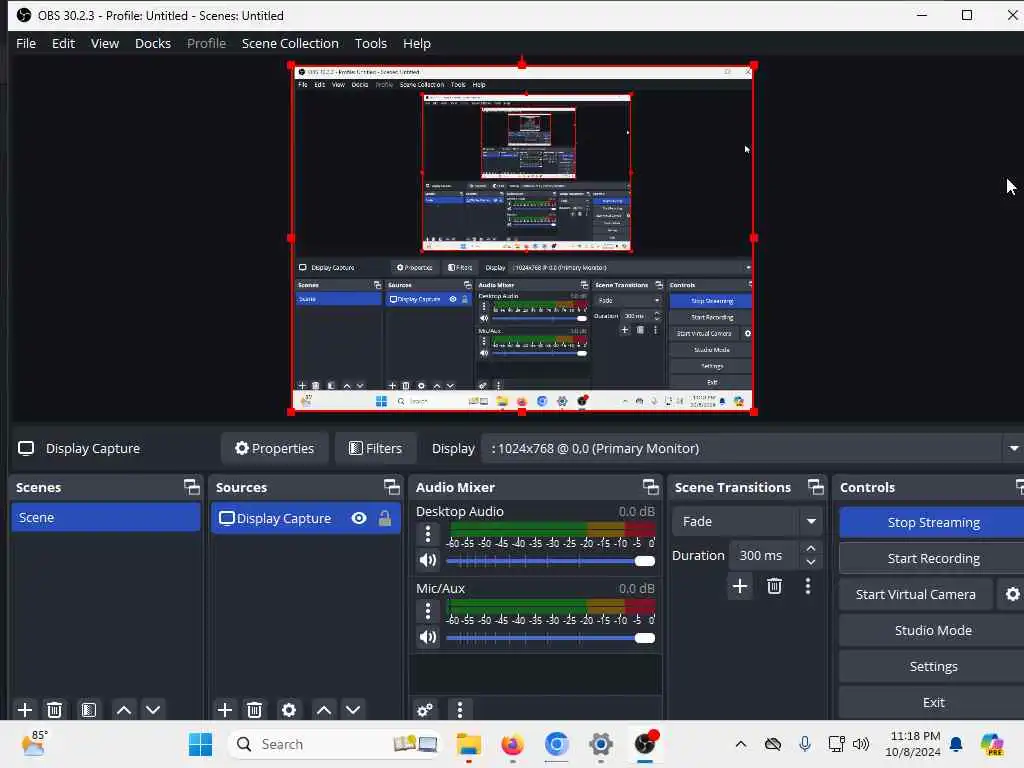Mute Mic/Aux speaker icon

[x=428, y=637]
